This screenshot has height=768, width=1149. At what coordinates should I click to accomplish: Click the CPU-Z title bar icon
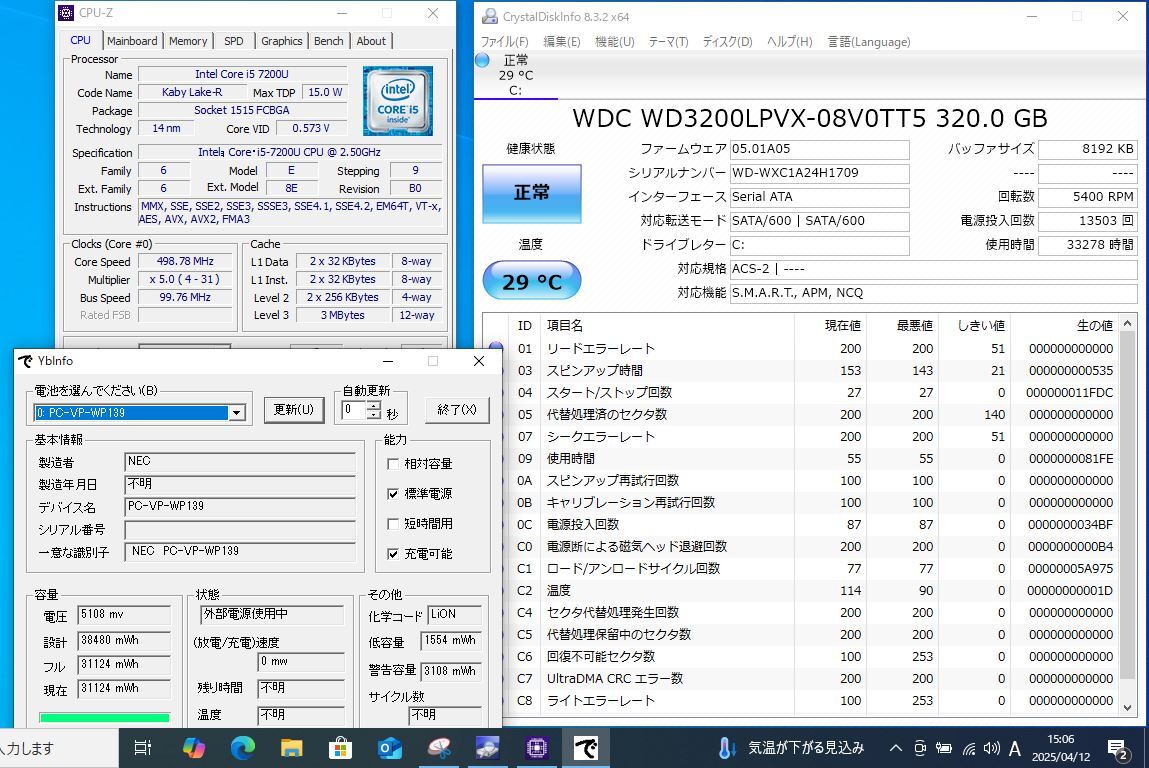[x=66, y=13]
